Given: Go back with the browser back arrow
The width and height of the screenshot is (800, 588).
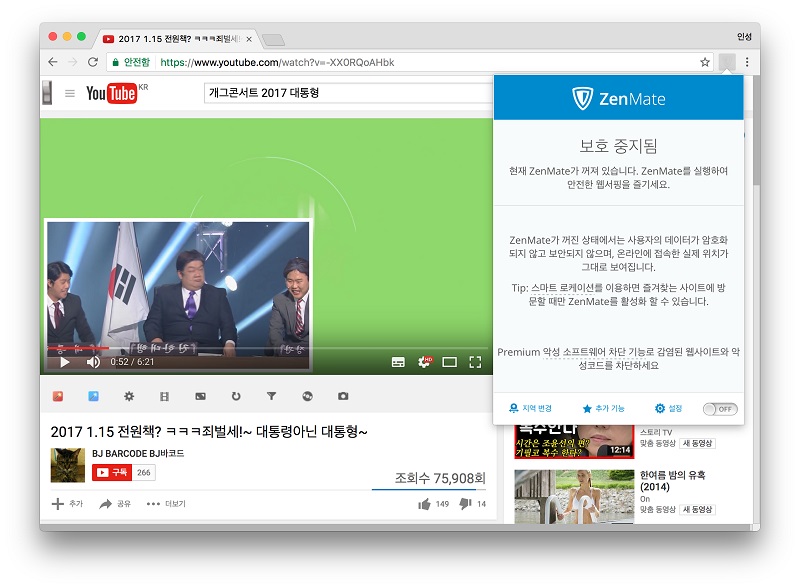Looking at the screenshot, I should click(x=53, y=62).
